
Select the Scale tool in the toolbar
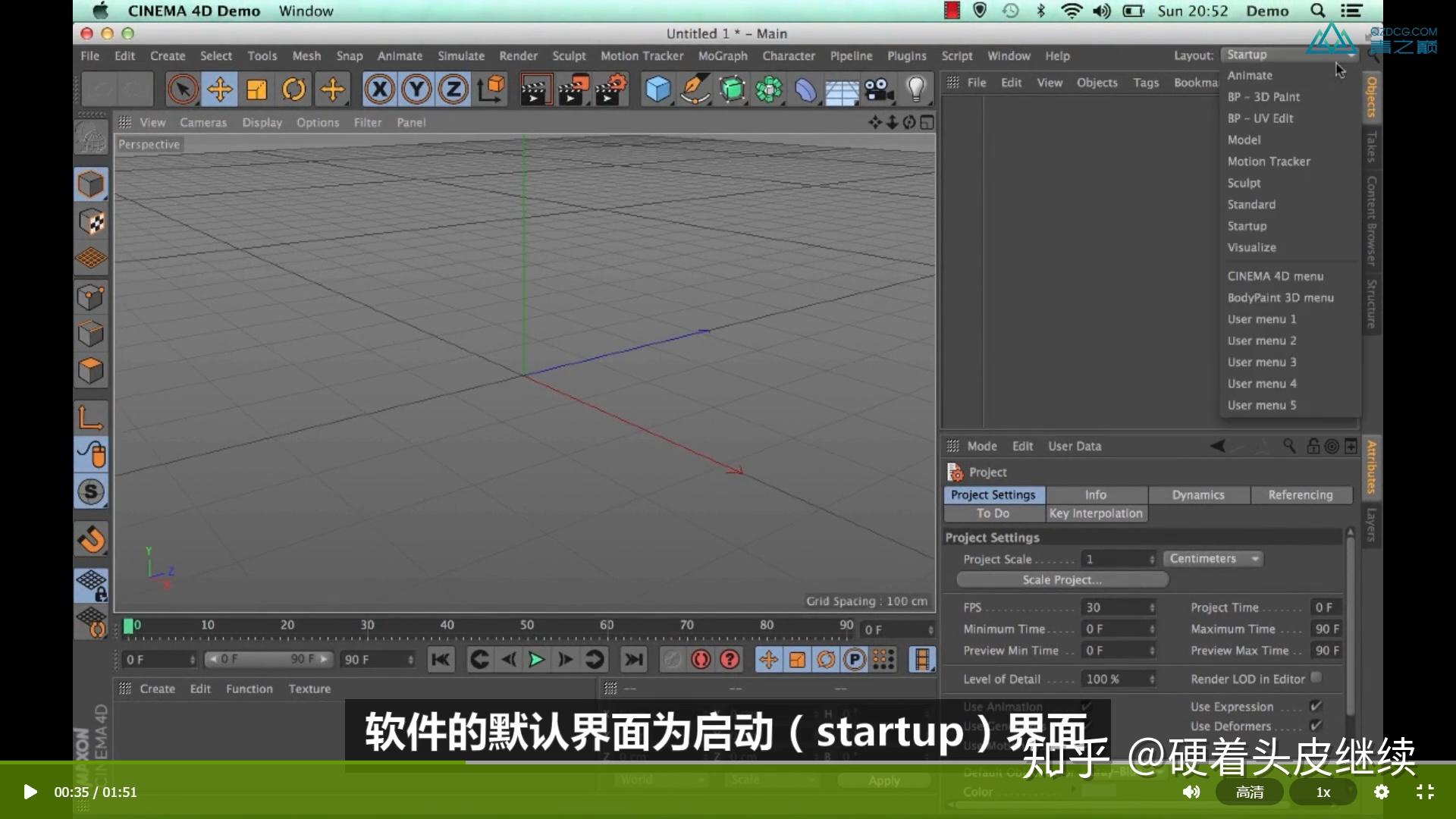click(x=256, y=89)
